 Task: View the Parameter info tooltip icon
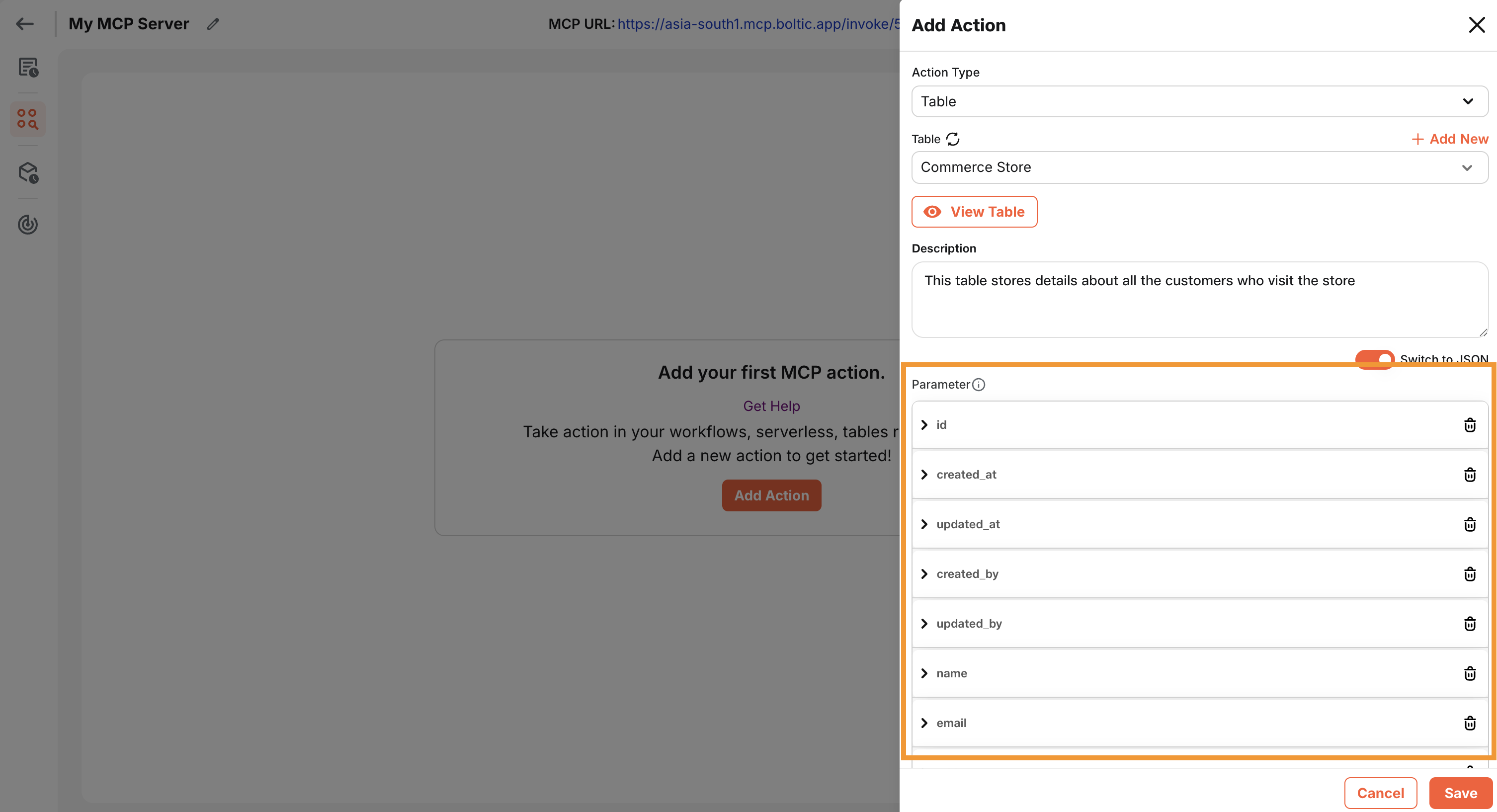pos(979,385)
